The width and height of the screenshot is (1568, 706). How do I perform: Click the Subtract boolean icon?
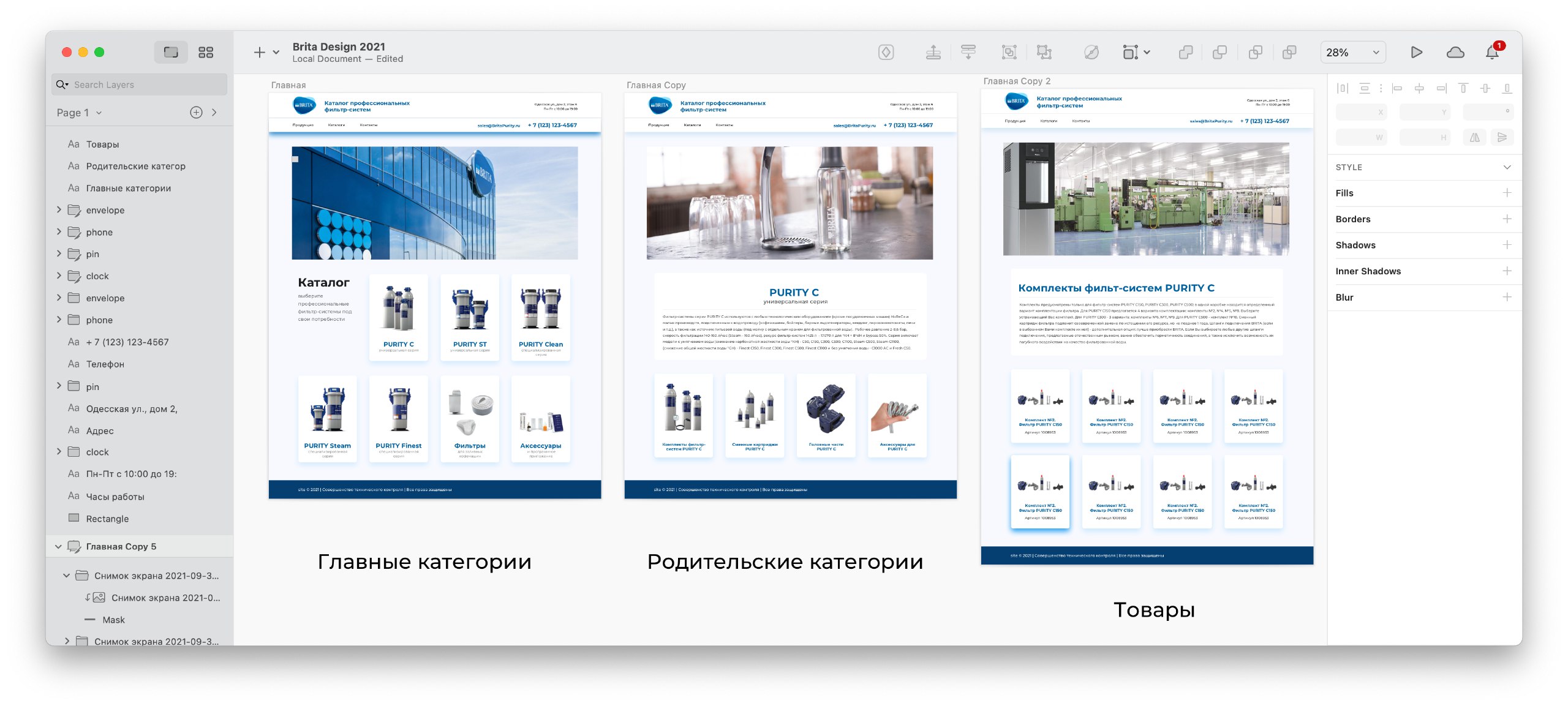click(1219, 53)
